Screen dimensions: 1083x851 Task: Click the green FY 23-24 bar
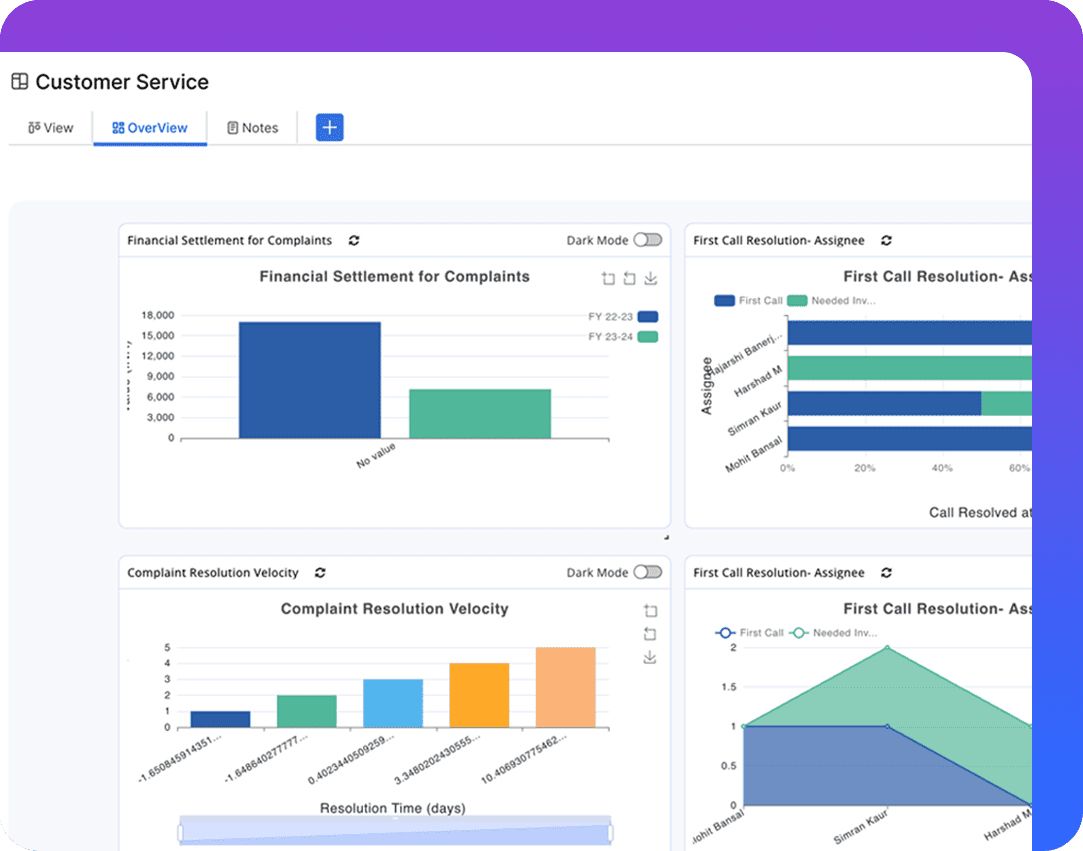[480, 414]
